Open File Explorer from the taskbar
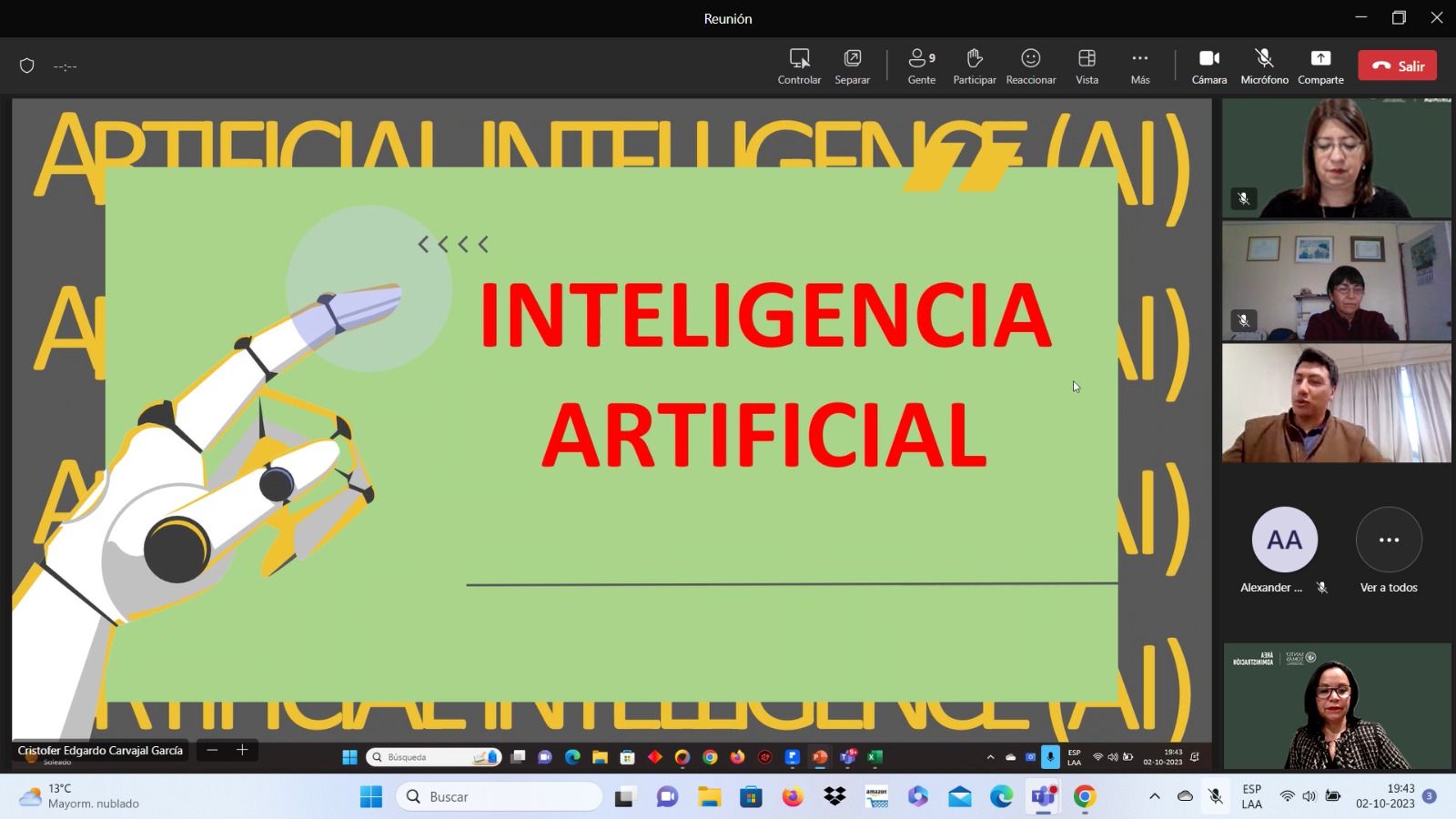Screen dimensions: 1456x819 [709, 797]
